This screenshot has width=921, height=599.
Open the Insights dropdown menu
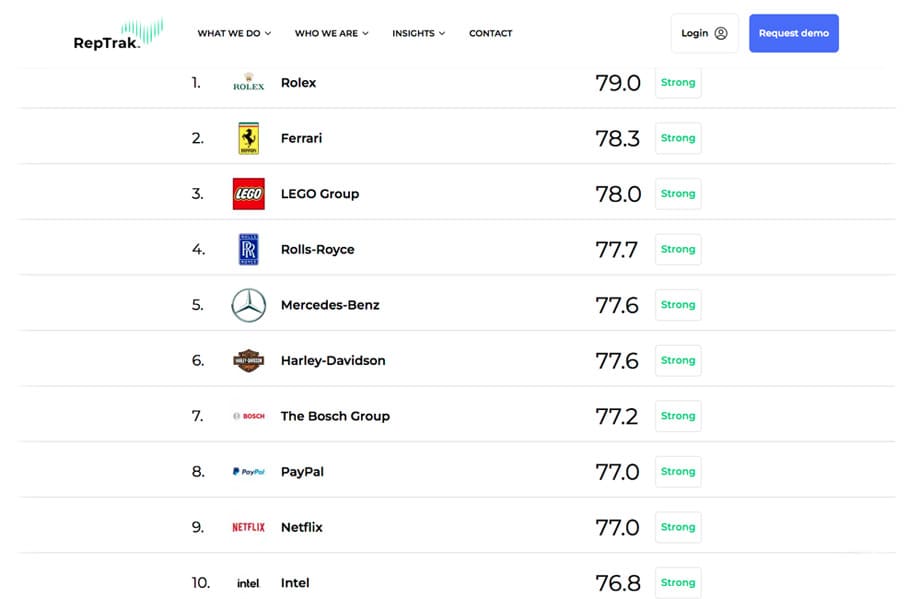418,33
